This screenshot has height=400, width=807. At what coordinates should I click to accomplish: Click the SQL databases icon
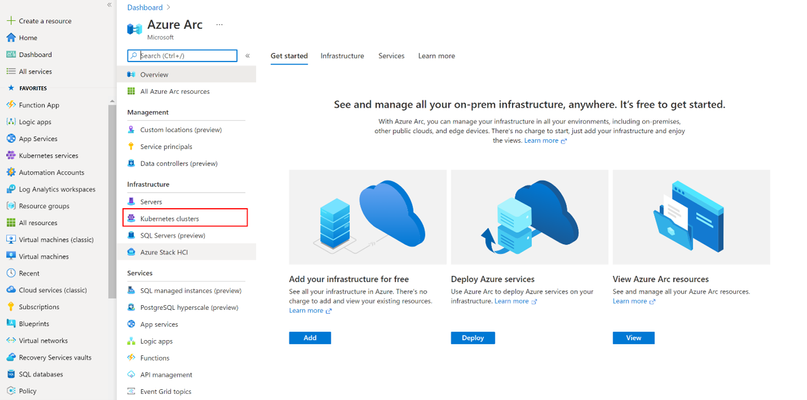coord(10,374)
